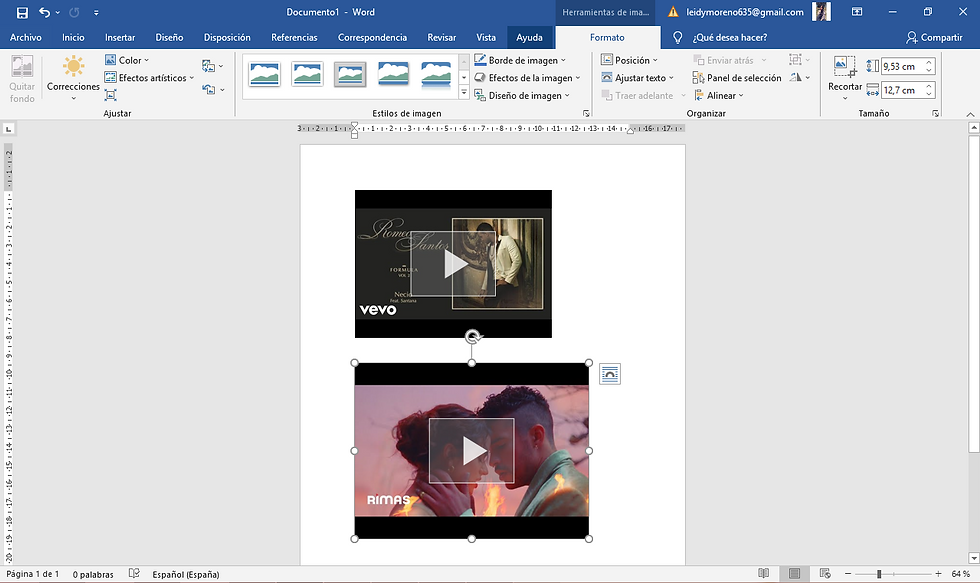Image resolution: width=980 pixels, height=583 pixels.
Task: Click the '¿Qué desea hacer?' search field
Action: pyautogui.click(x=729, y=37)
